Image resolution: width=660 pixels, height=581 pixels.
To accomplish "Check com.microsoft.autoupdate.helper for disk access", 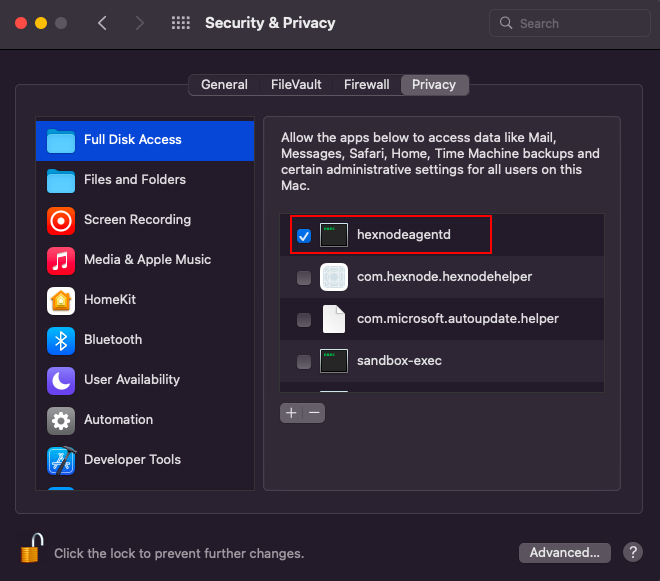I will tap(304, 320).
